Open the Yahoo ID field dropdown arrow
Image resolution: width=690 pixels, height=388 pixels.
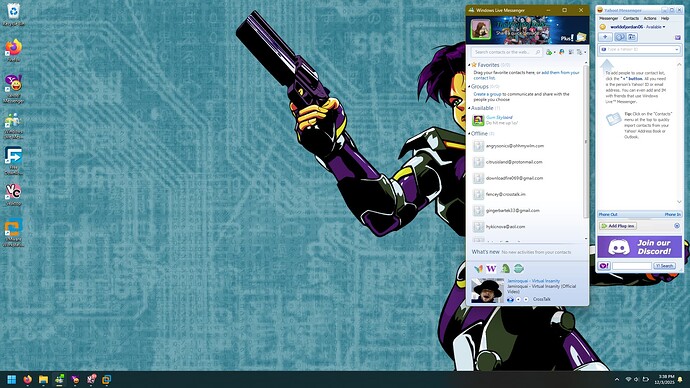pos(677,49)
